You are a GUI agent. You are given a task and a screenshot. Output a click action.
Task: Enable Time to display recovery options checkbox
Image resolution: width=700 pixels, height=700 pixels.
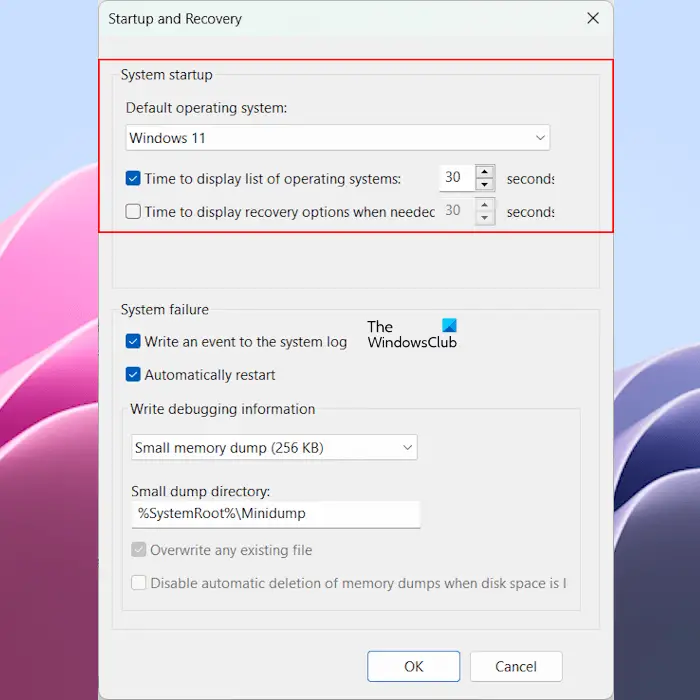[133, 211]
